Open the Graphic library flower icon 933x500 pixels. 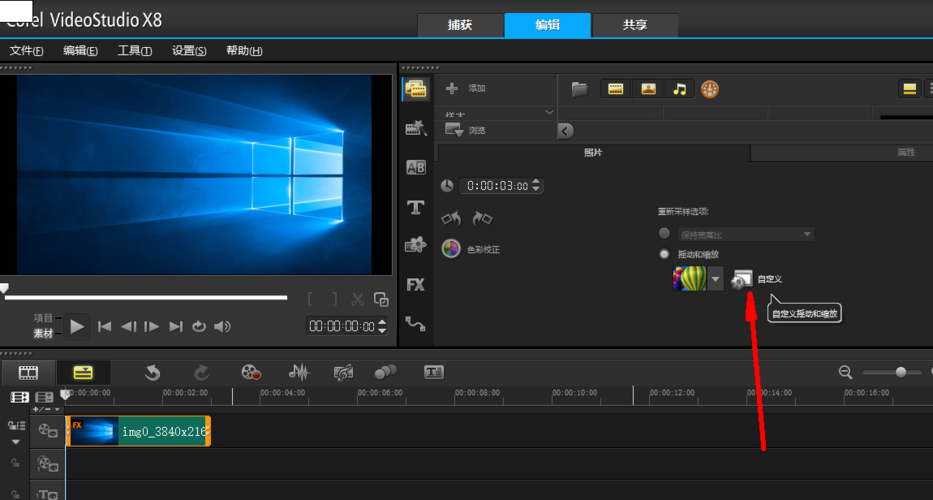coord(415,245)
